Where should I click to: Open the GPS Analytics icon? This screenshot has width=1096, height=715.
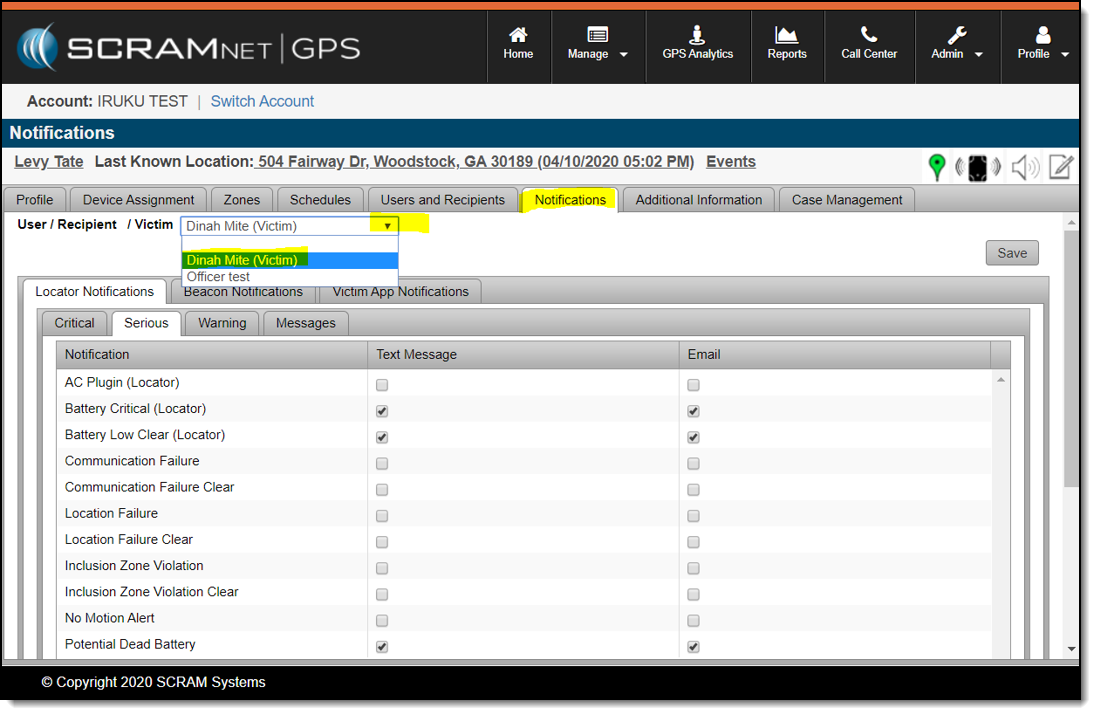tap(697, 36)
